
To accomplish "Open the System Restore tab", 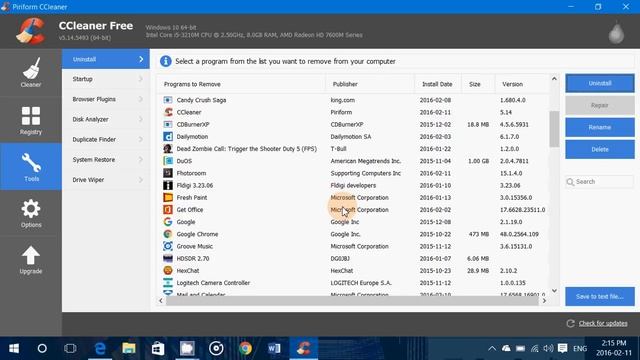I will (106, 160).
